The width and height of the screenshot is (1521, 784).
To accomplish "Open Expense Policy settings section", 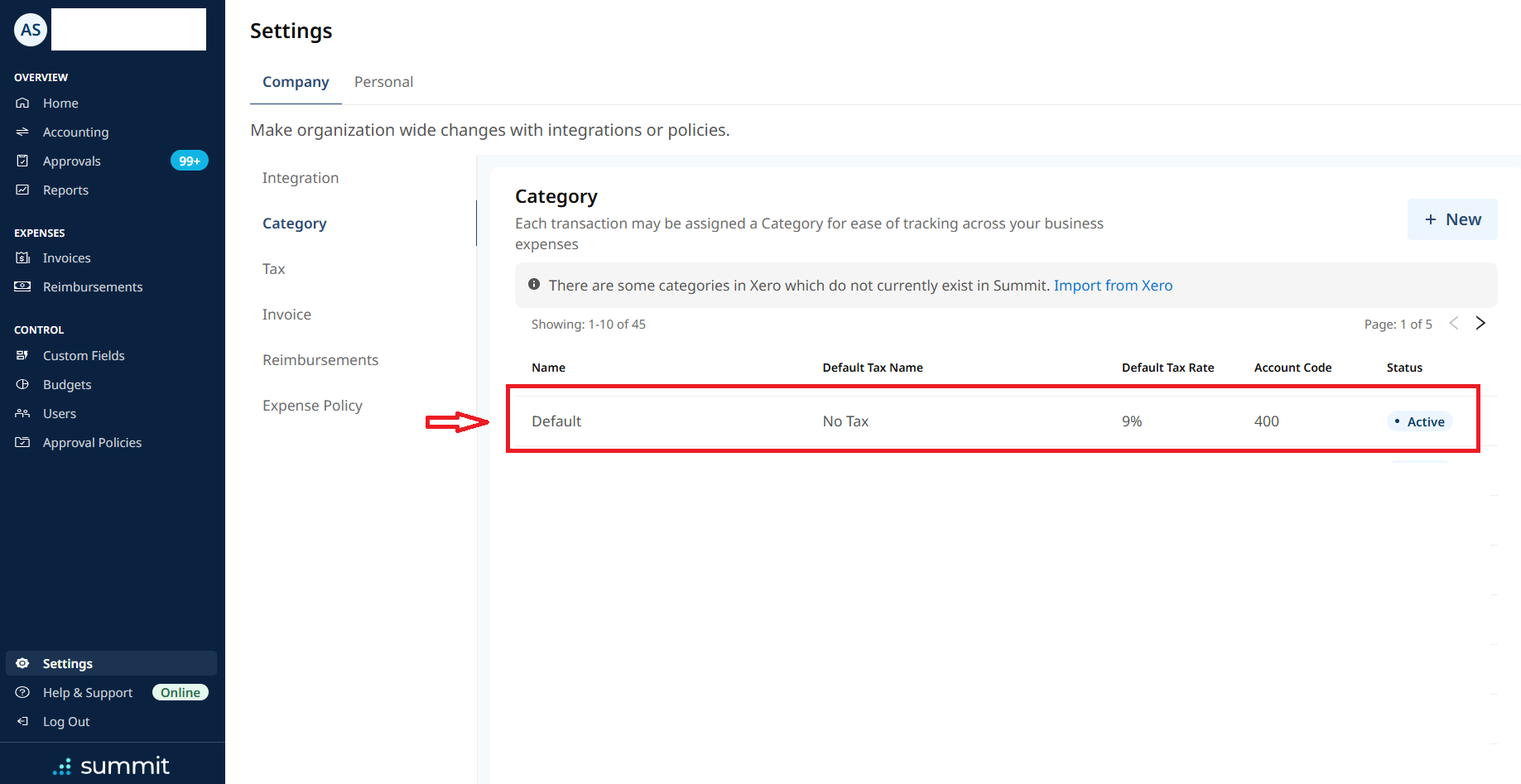I will (x=312, y=406).
